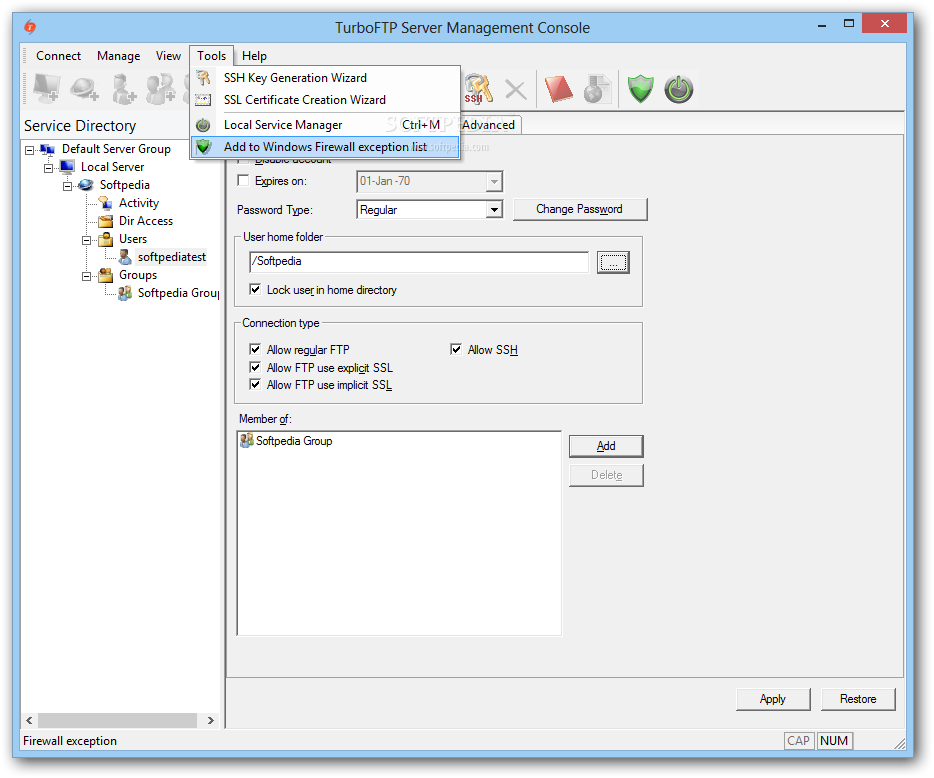
Task: Click the scroll left arrow under tree
Action: (x=29, y=720)
